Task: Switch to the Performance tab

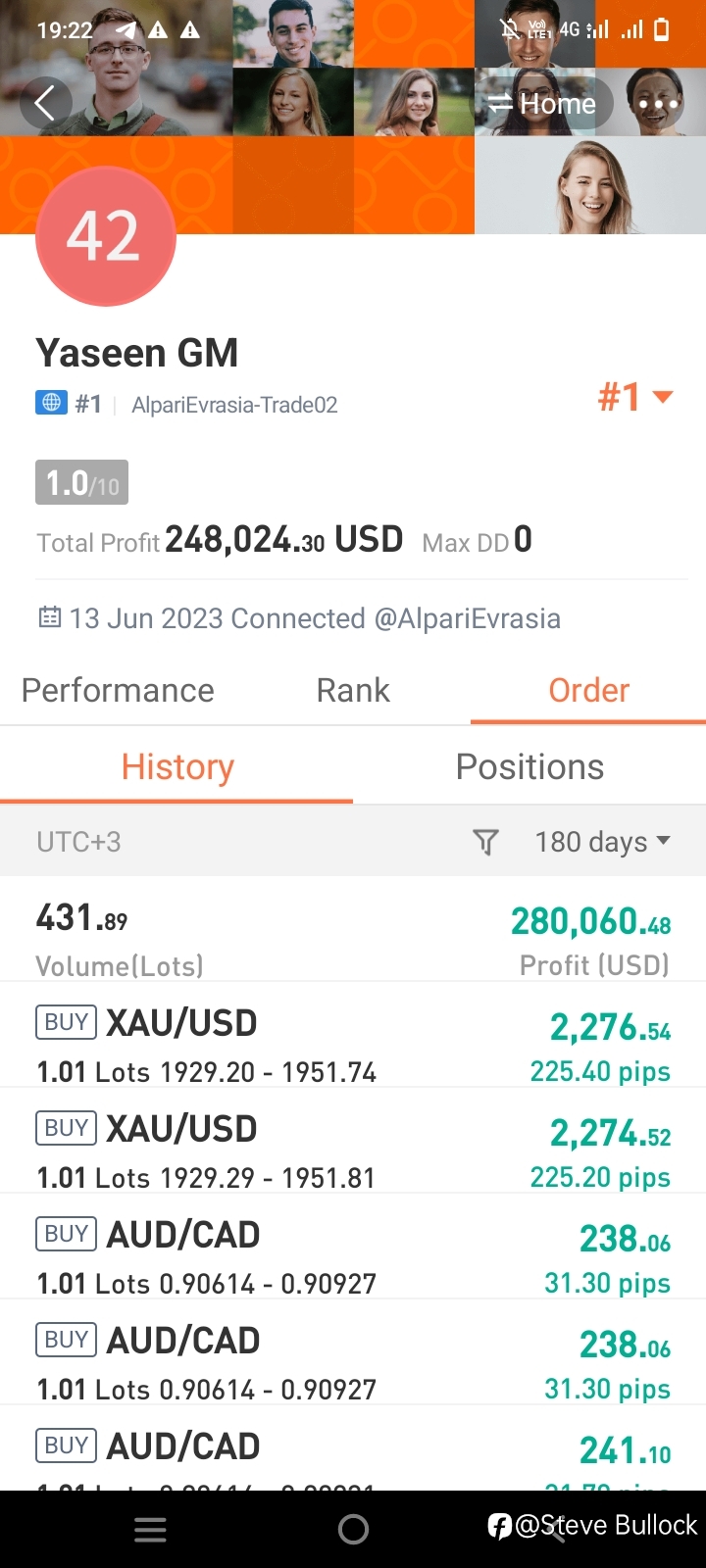Action: click(x=118, y=690)
